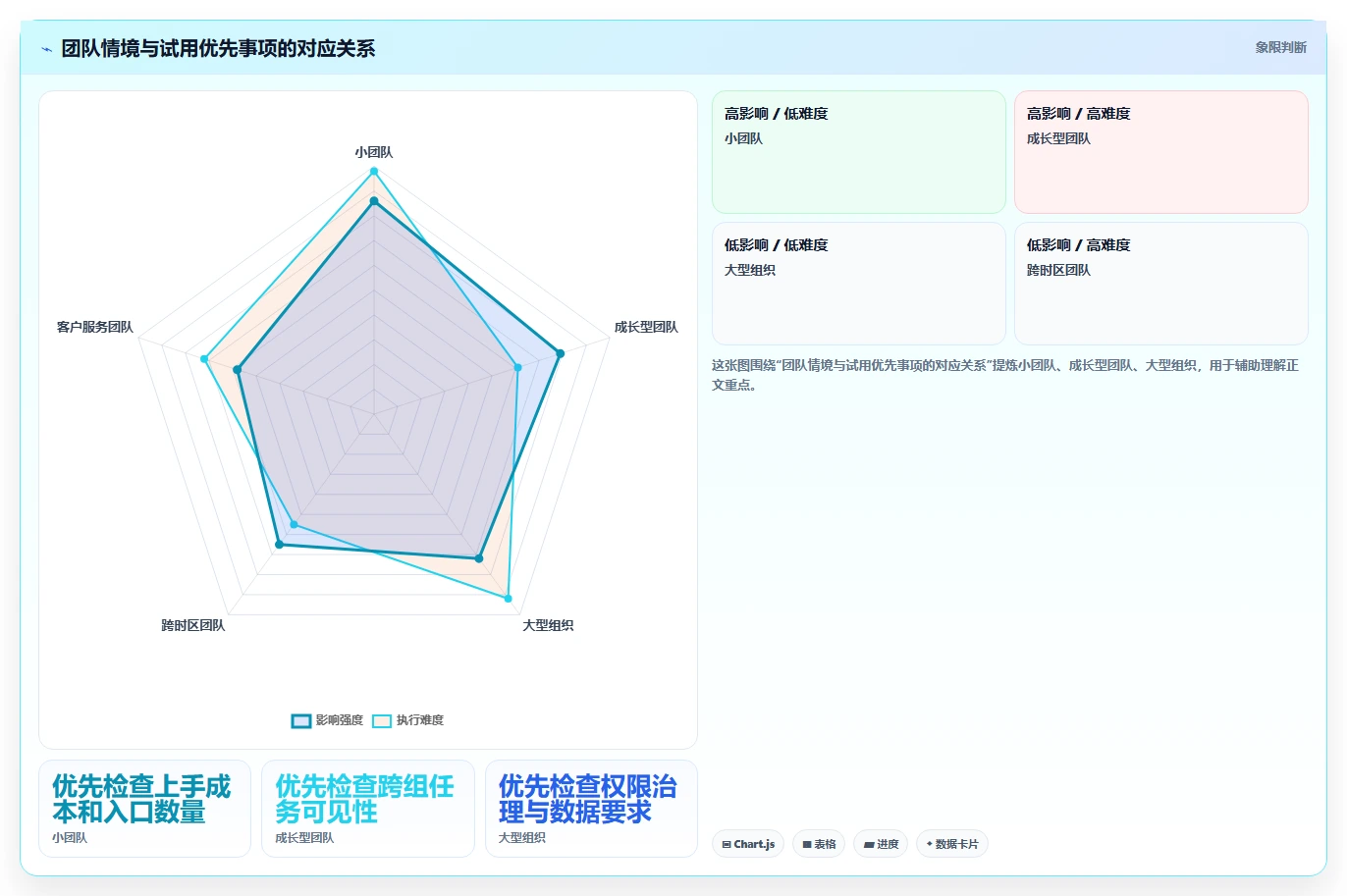The image size is (1347, 896).
Task: Click the 影响强度 data point at 成长型团队
Action: tap(561, 353)
